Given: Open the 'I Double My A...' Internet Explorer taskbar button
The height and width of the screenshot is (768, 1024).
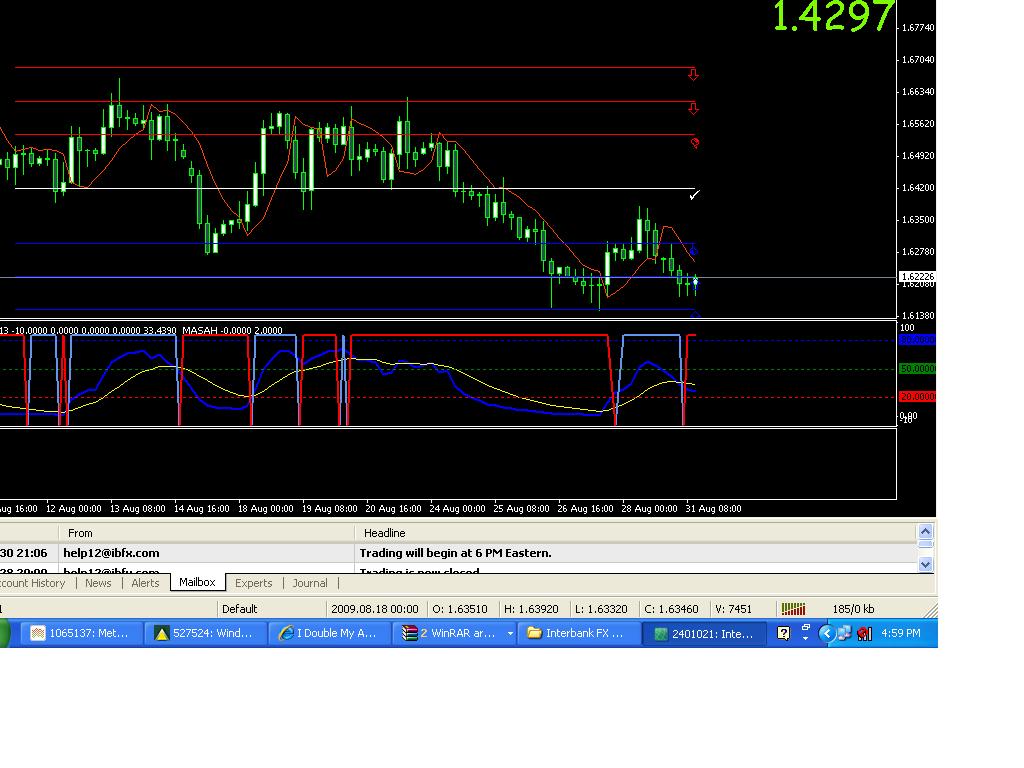Looking at the screenshot, I should pyautogui.click(x=330, y=633).
